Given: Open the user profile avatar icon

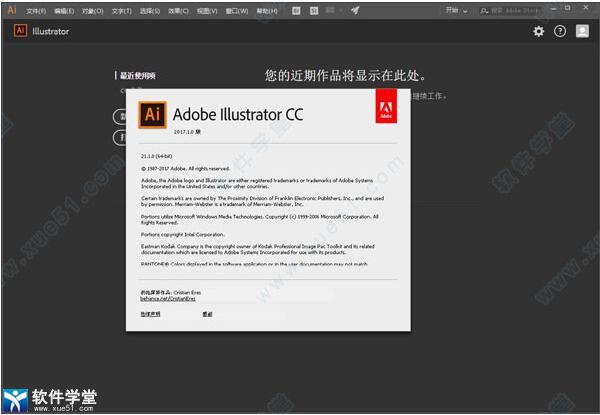Looking at the screenshot, I should pyautogui.click(x=582, y=31).
